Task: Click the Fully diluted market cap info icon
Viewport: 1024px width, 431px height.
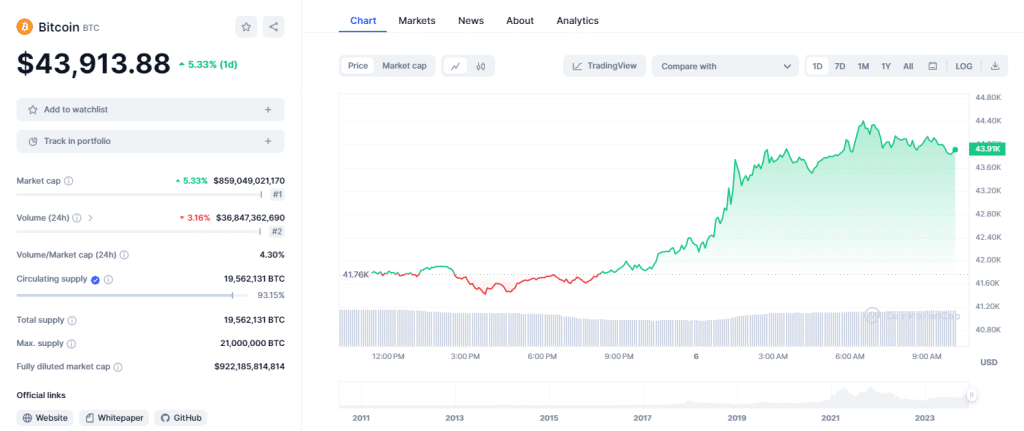Action: click(x=118, y=367)
